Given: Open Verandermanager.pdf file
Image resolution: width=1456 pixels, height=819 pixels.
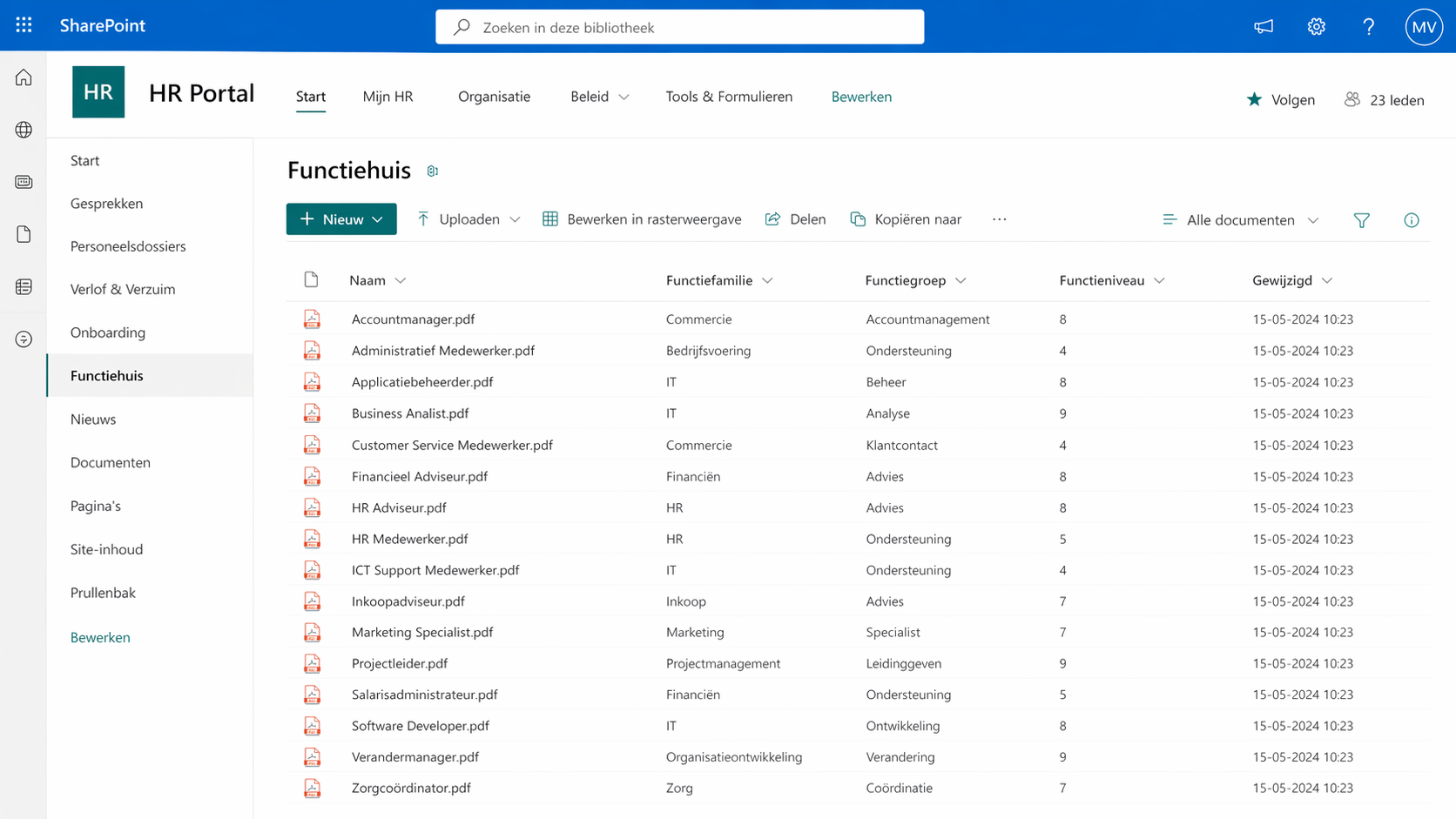Looking at the screenshot, I should click(x=415, y=757).
